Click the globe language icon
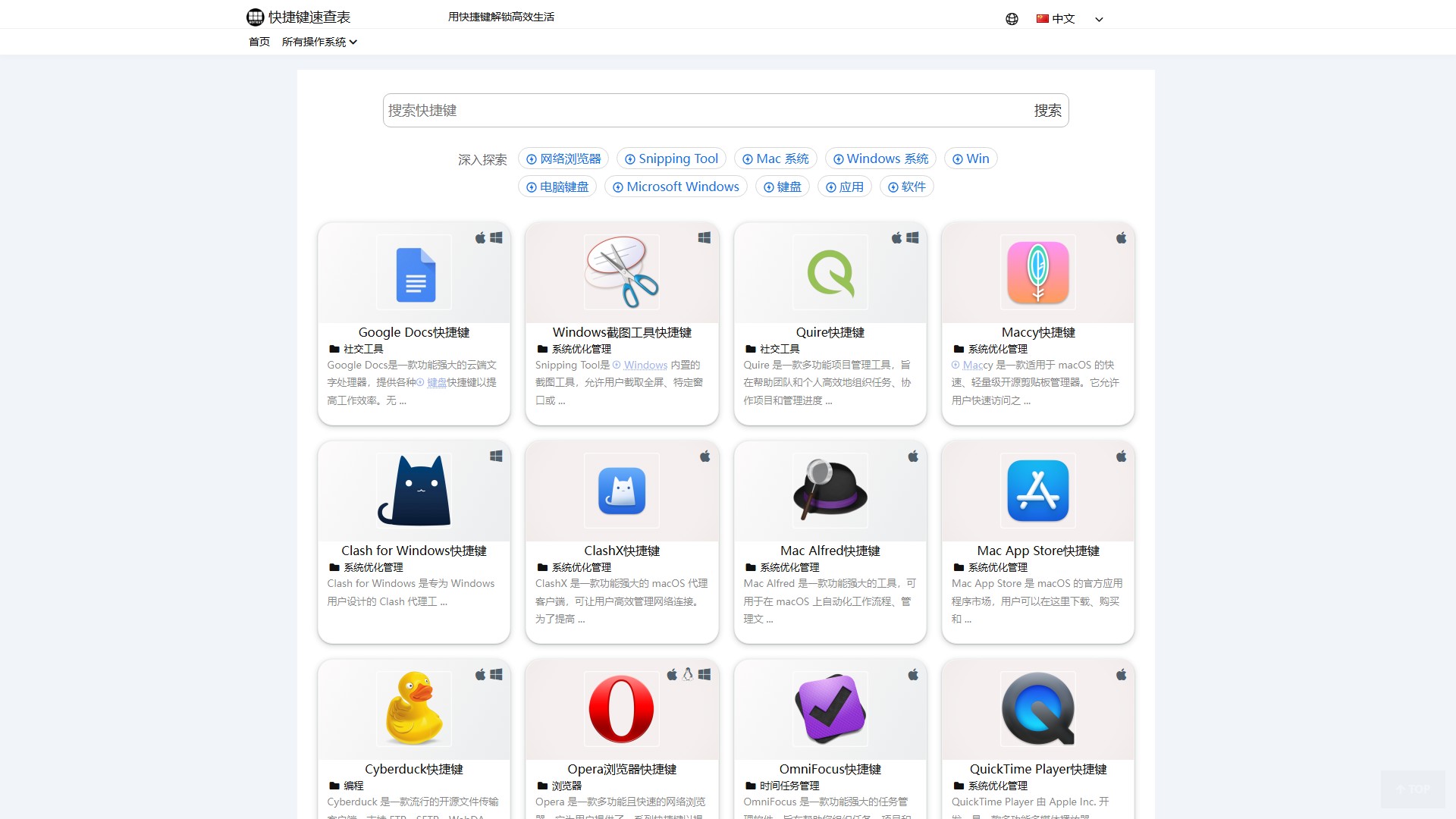 click(x=1012, y=19)
